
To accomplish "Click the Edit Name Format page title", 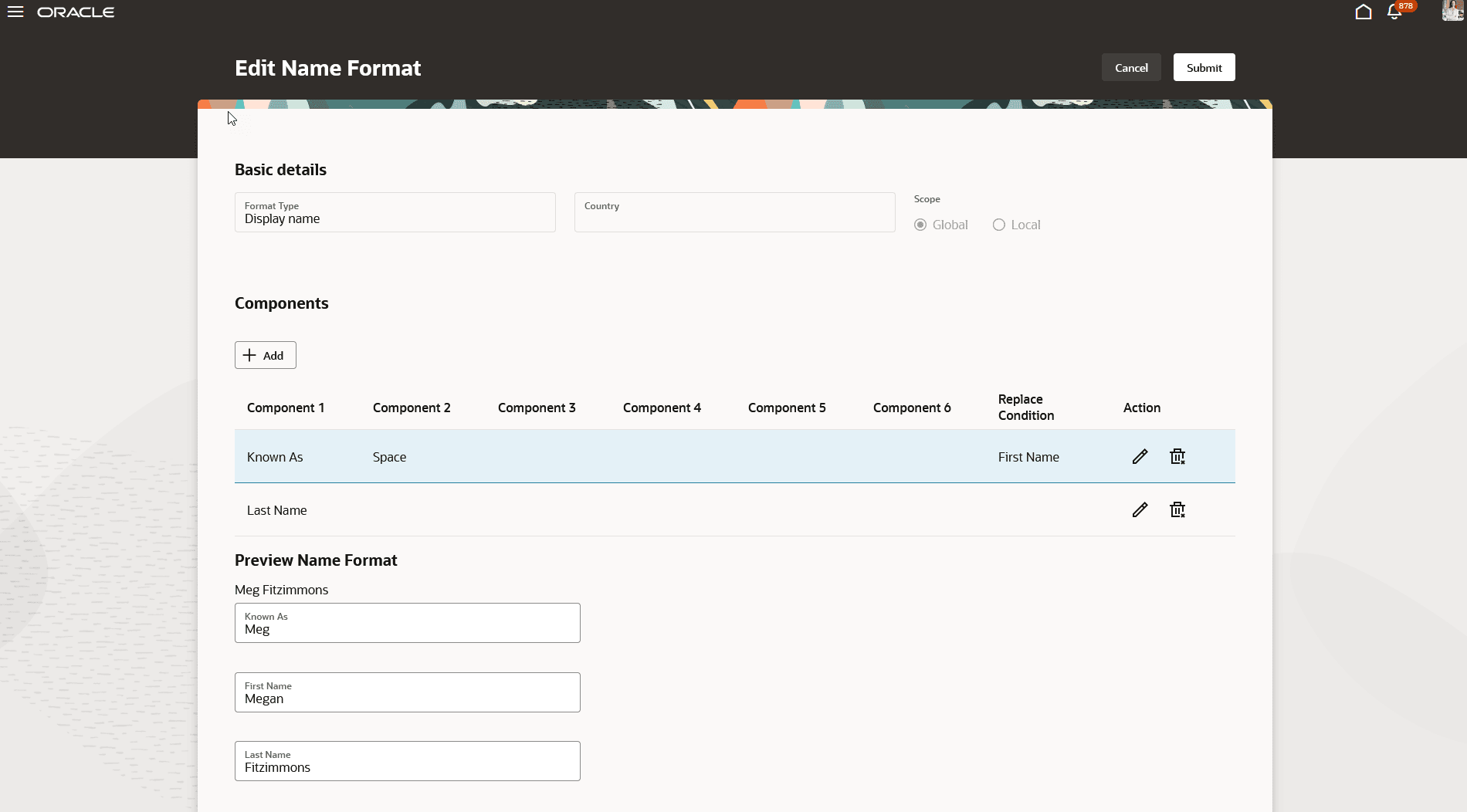I will click(328, 68).
